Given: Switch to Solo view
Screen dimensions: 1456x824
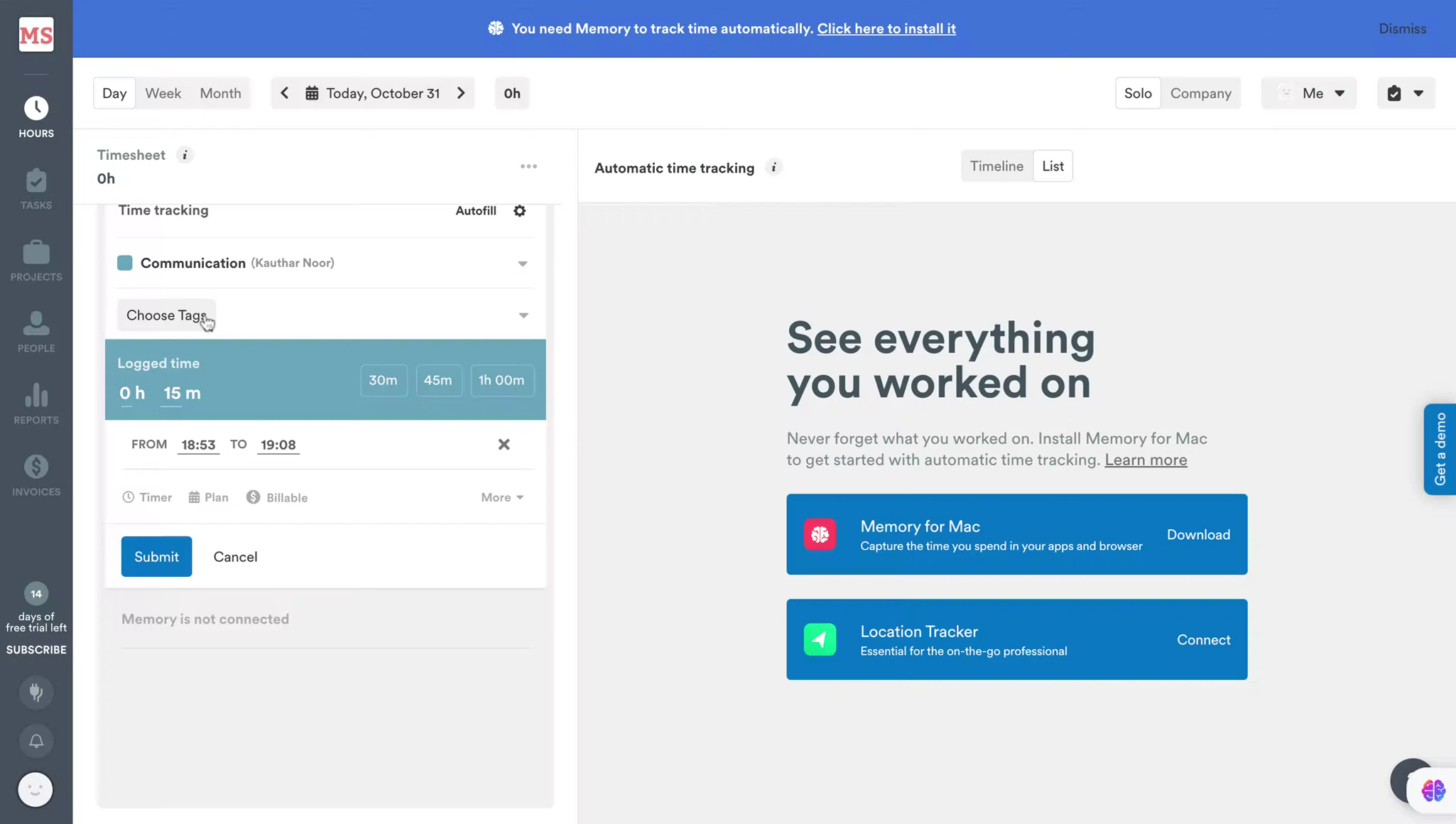Looking at the screenshot, I should tap(1138, 93).
